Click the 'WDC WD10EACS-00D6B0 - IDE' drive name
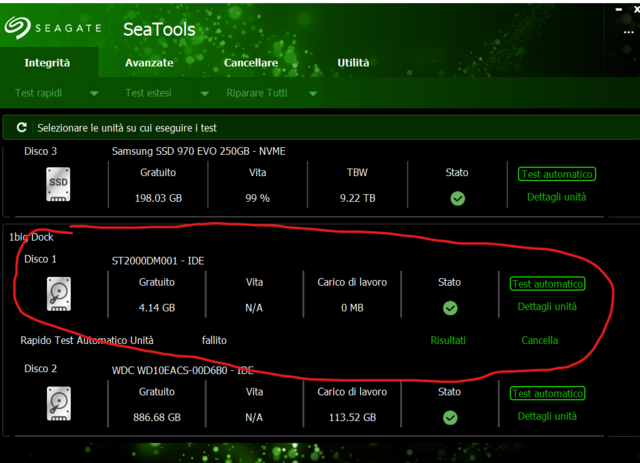Viewport: 640px width, 463px height. (182, 370)
